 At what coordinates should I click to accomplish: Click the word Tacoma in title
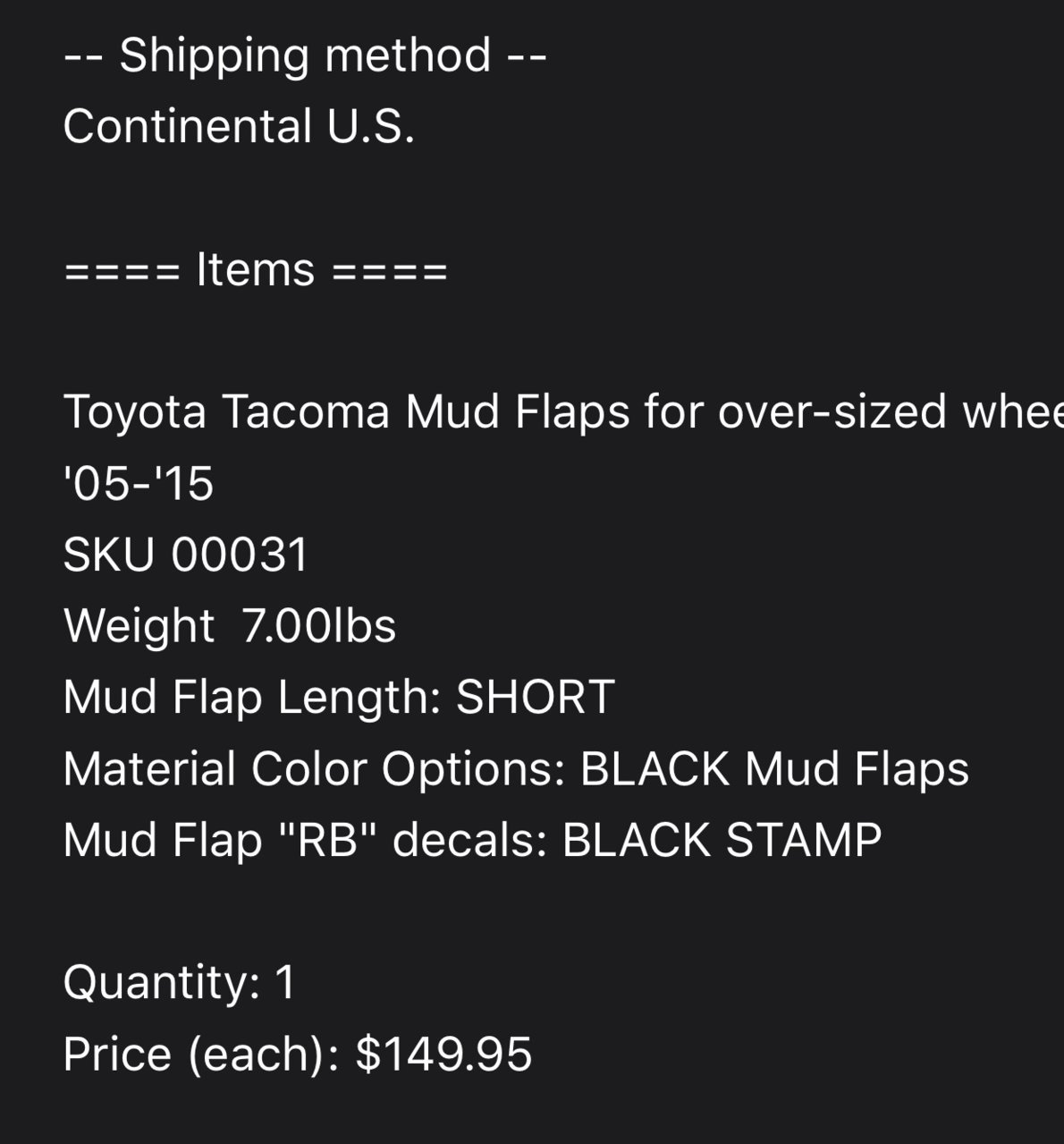306,412
